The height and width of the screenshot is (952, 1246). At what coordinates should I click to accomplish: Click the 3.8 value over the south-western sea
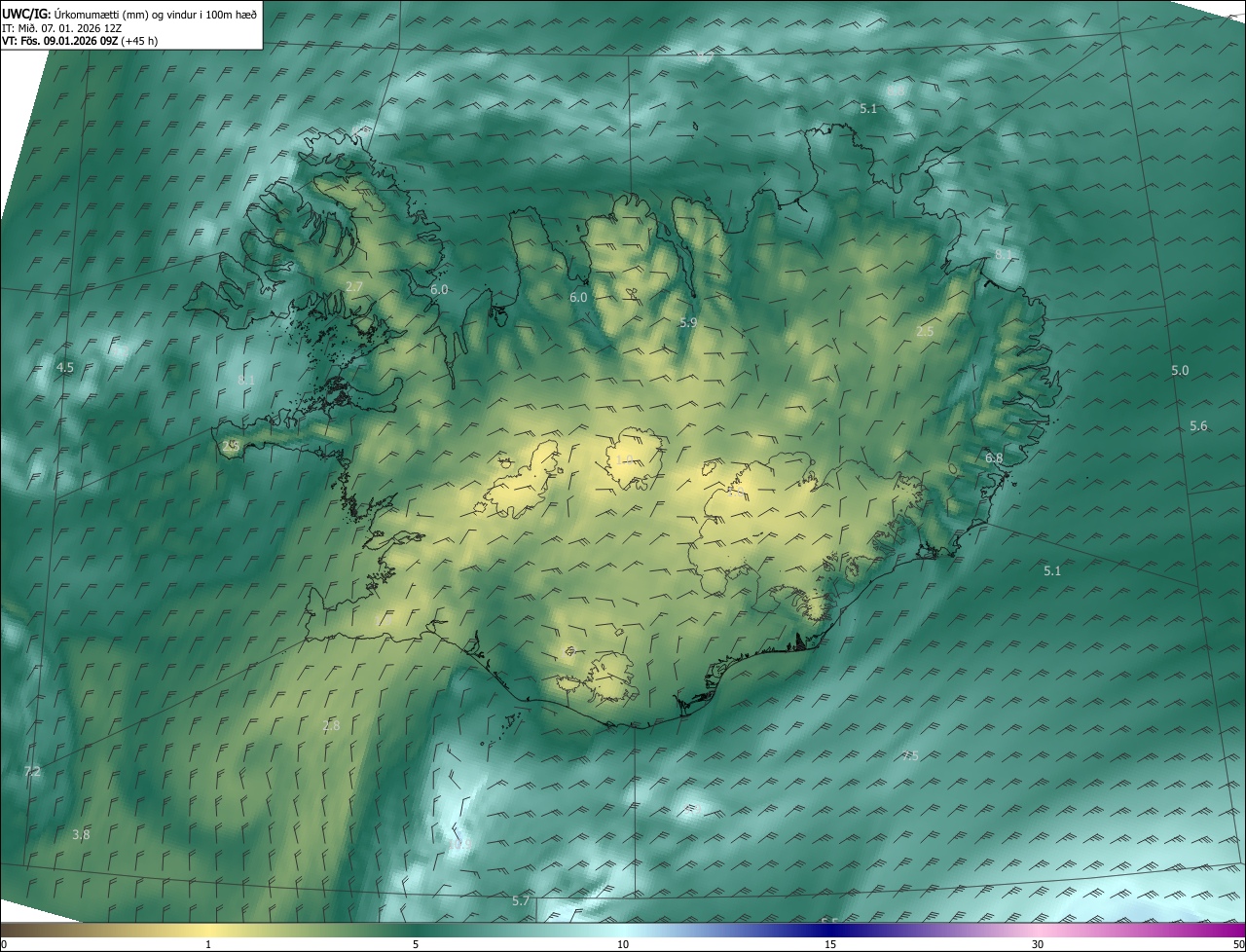tap(81, 835)
